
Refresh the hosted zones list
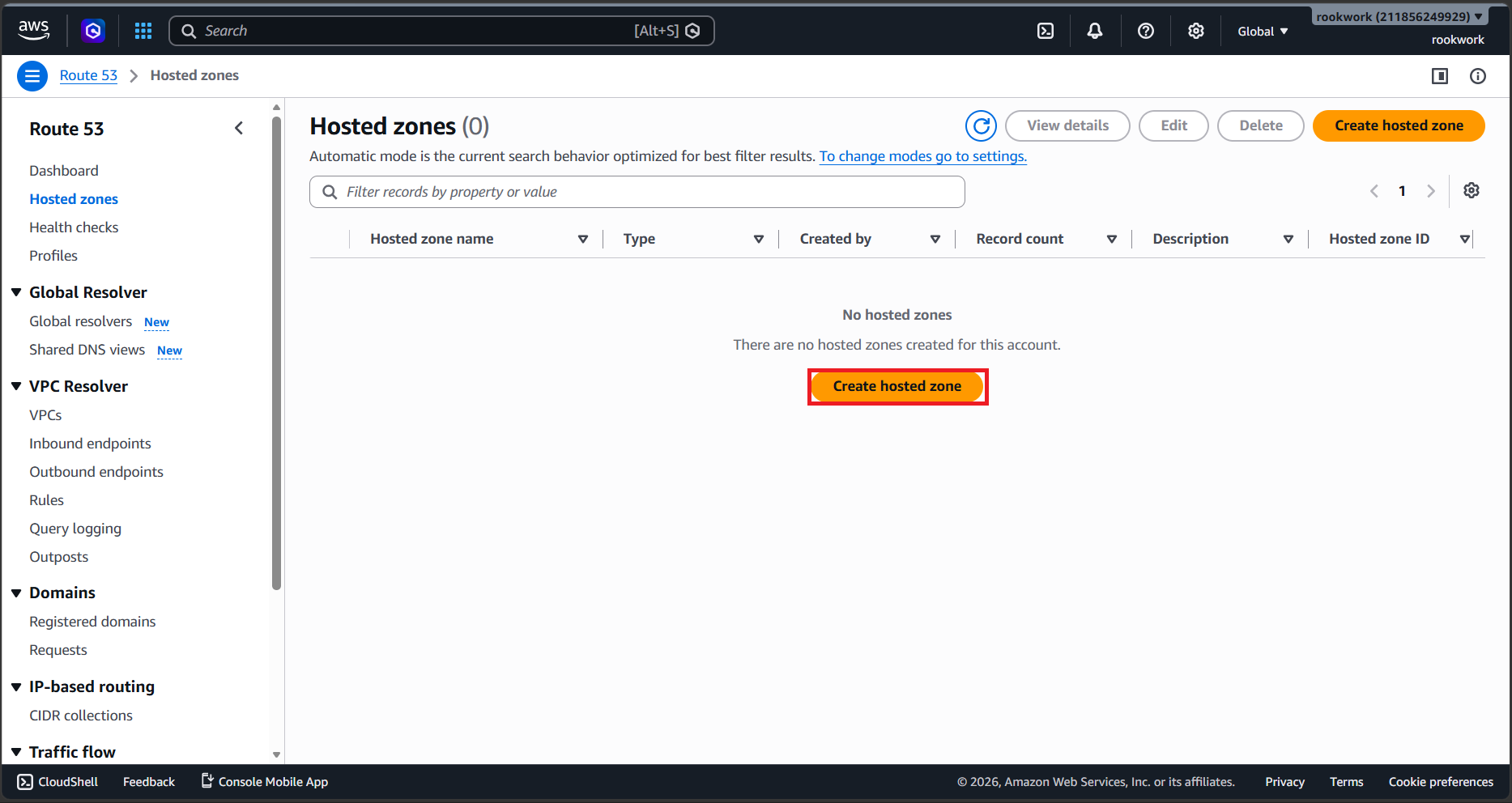(981, 126)
